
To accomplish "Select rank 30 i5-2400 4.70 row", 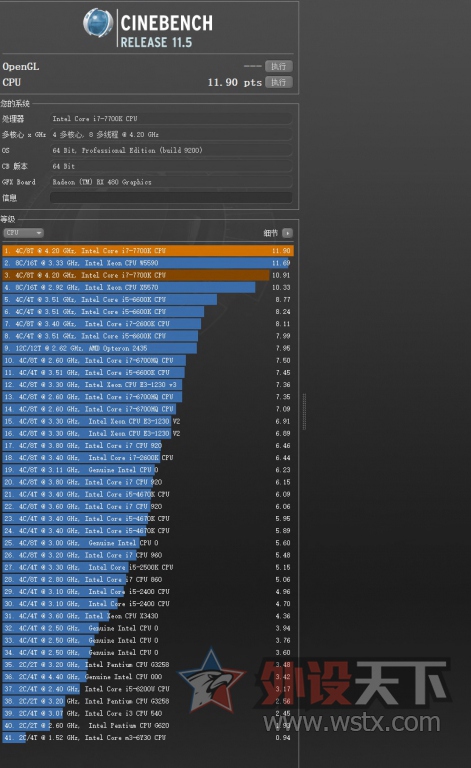I will click(x=148, y=604).
